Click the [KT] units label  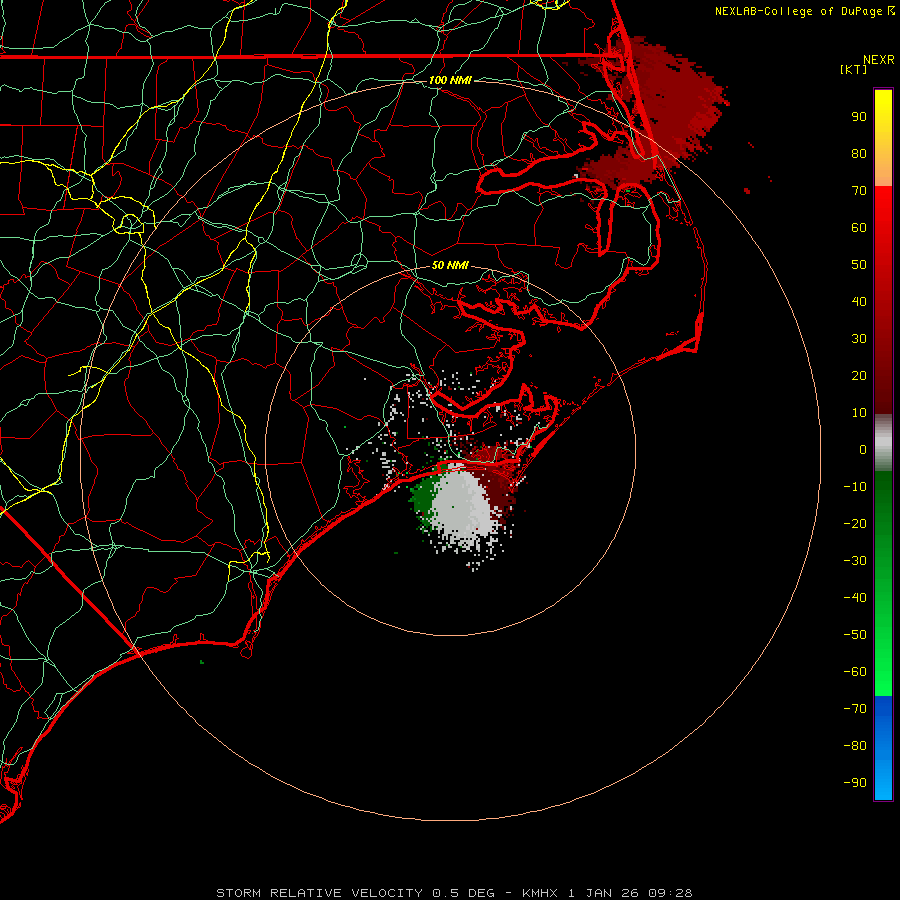point(853,69)
